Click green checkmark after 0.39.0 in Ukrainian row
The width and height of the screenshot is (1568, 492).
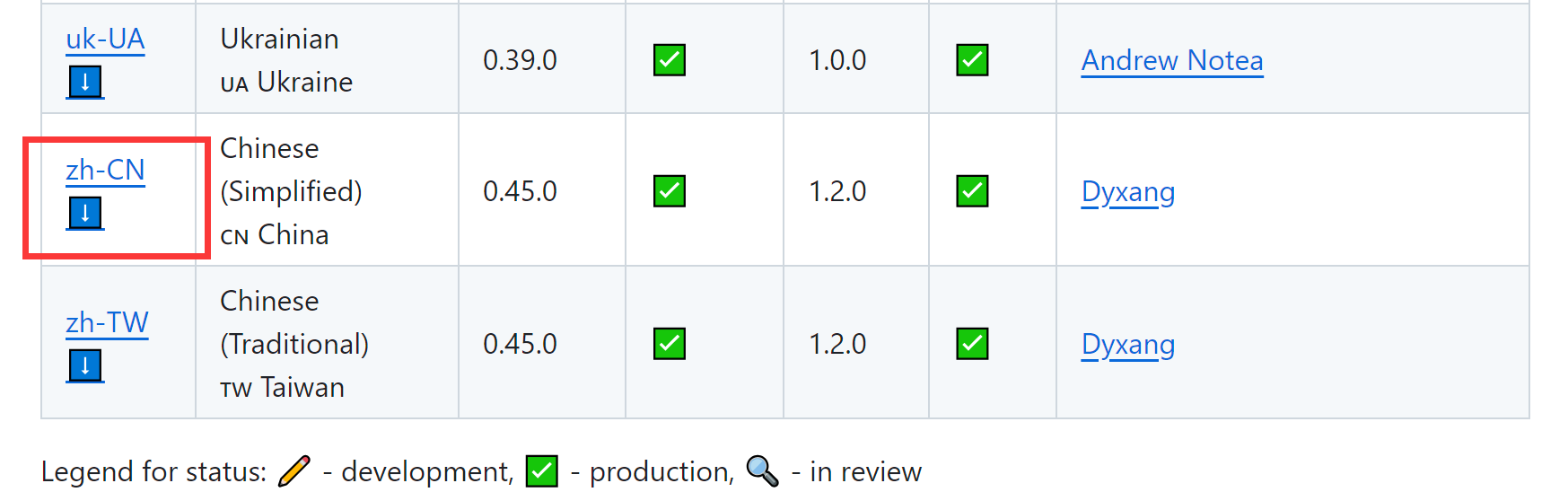[670, 60]
